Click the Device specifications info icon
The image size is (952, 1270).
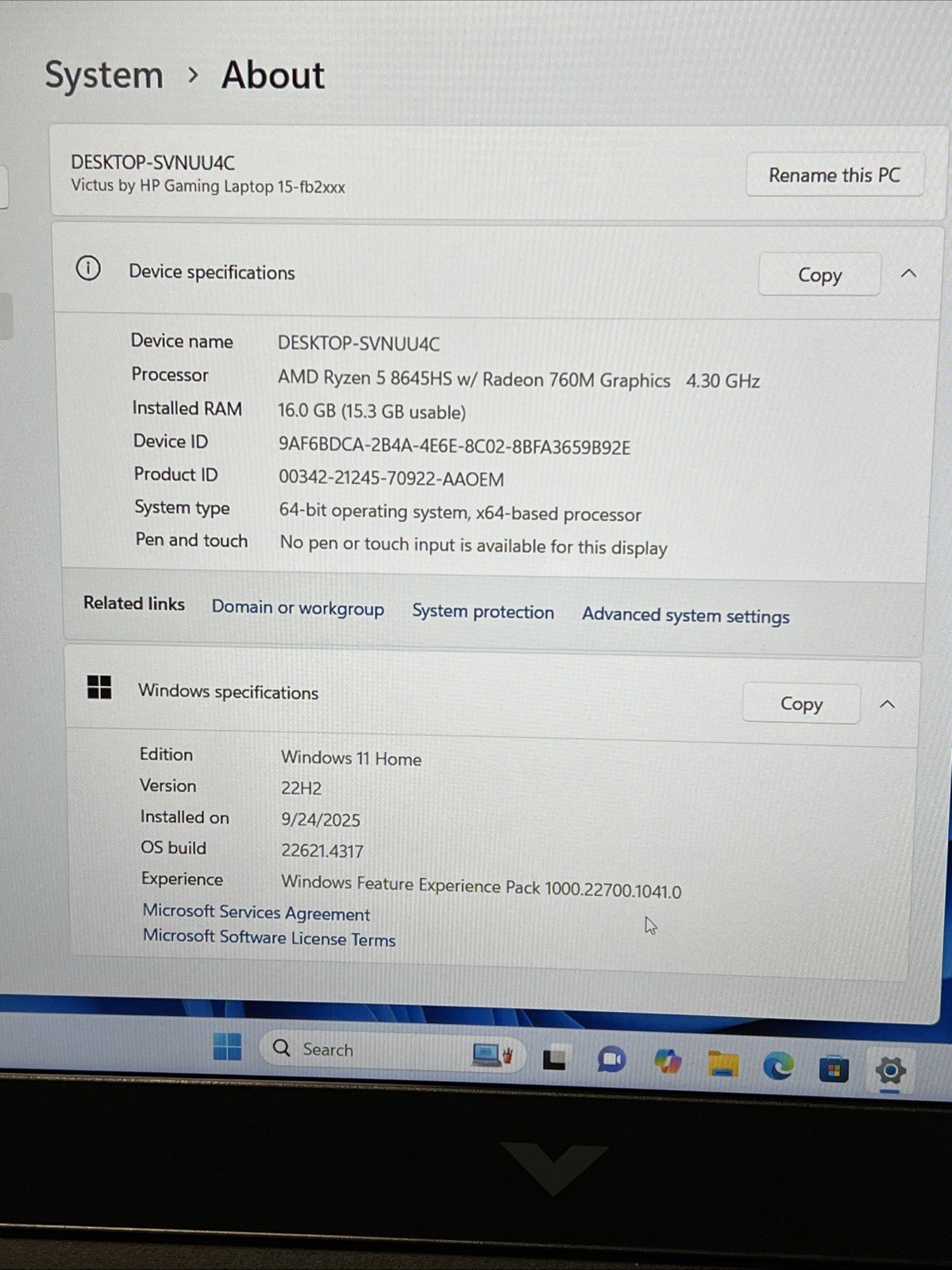click(x=88, y=268)
